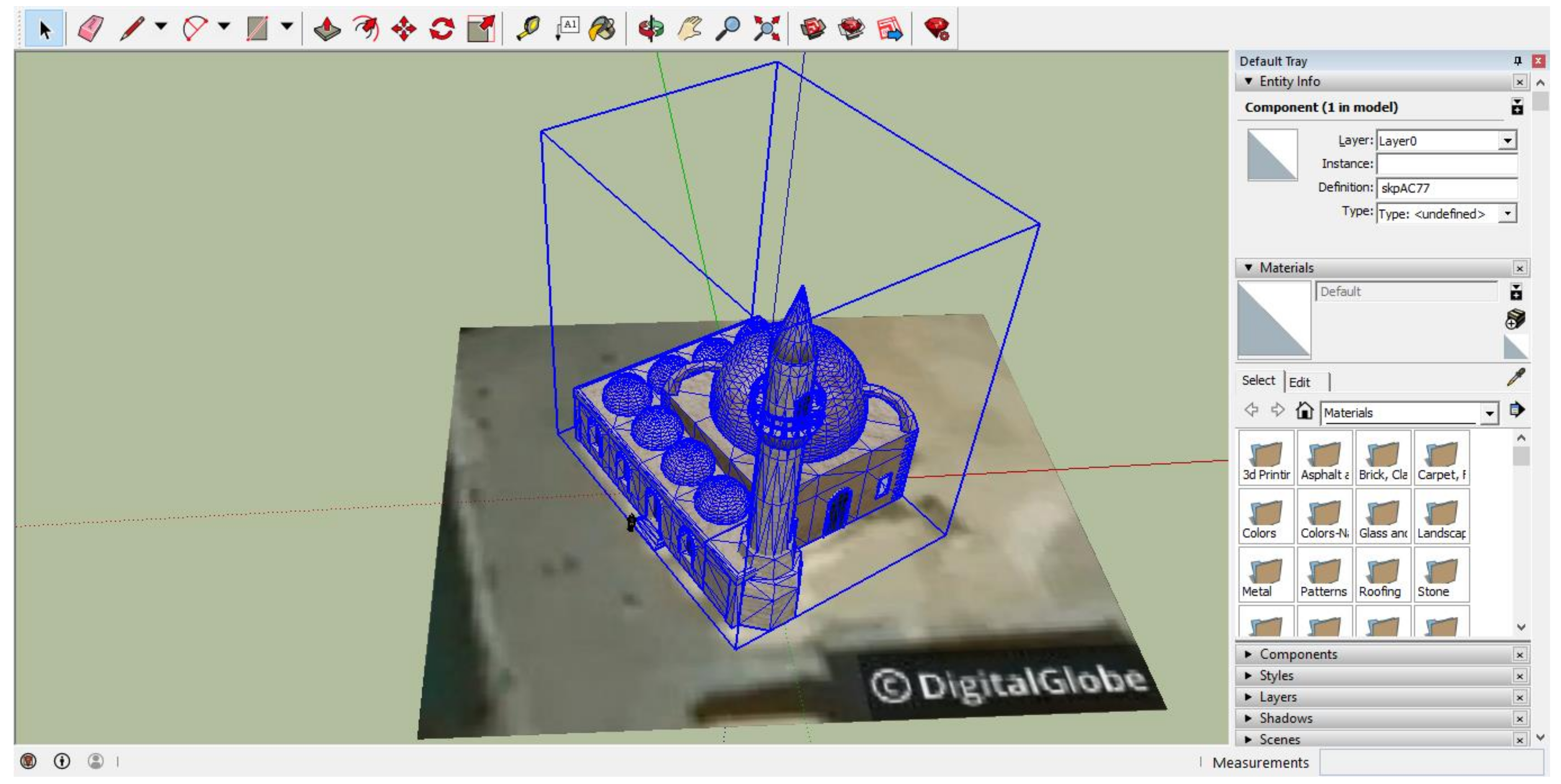Activate the Rotate tool

click(x=442, y=28)
